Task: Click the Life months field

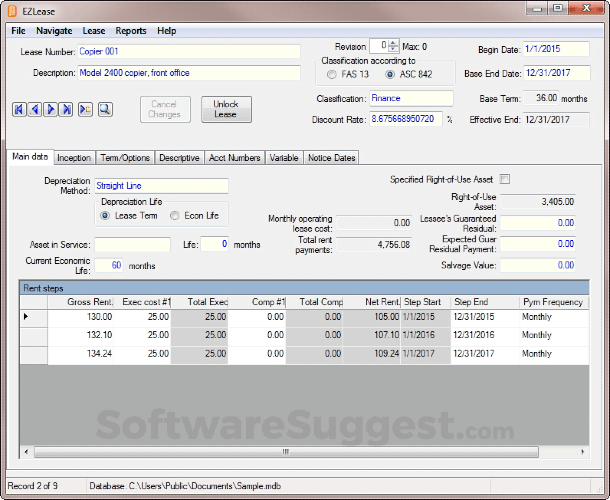Action: [x=215, y=244]
